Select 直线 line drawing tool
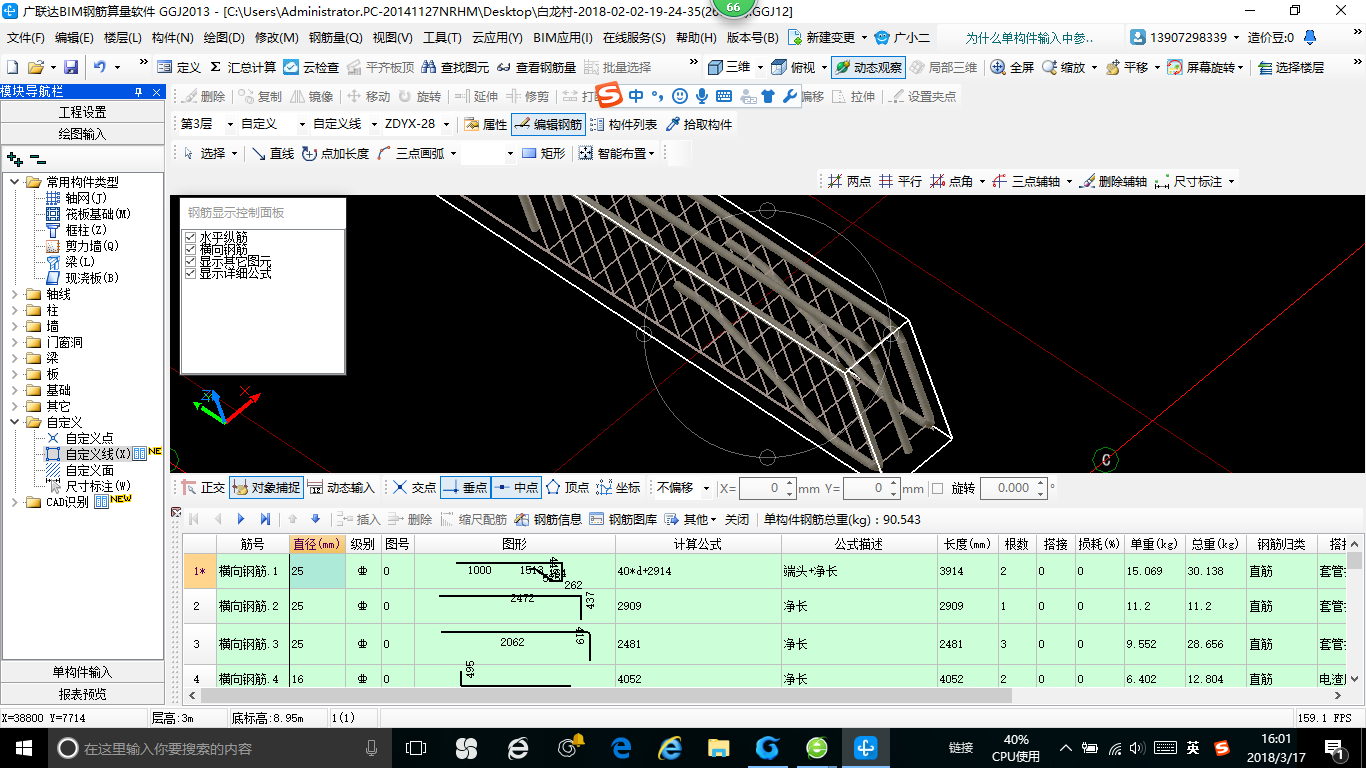The width and height of the screenshot is (1366, 768). click(x=272, y=153)
